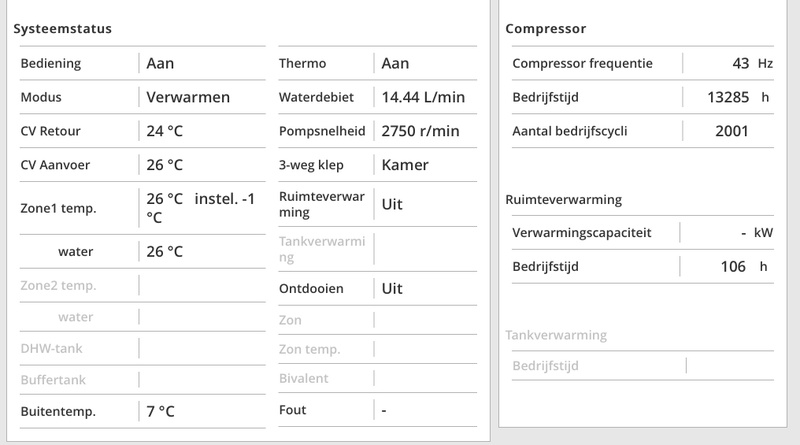Click the CV Retour temperature value

167,131
